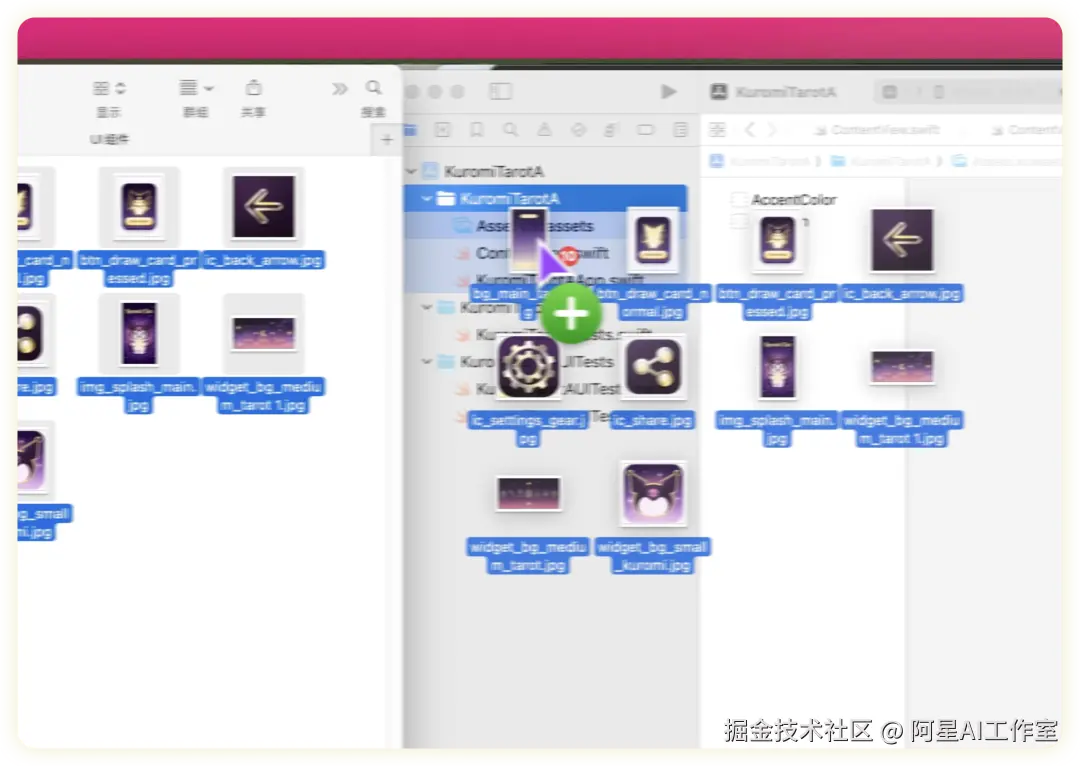Go forward in Xcode editor history
The width and height of the screenshot is (1080, 766).
click(x=772, y=130)
